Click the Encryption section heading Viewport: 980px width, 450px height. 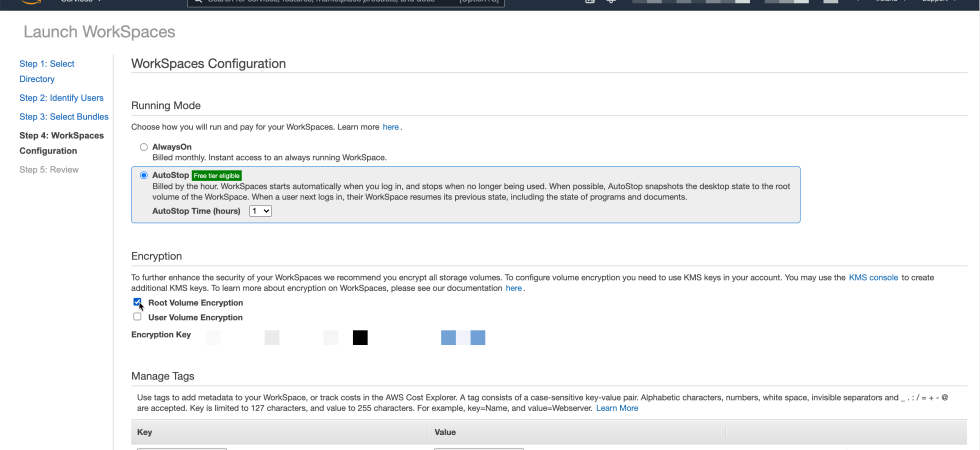tap(156, 256)
